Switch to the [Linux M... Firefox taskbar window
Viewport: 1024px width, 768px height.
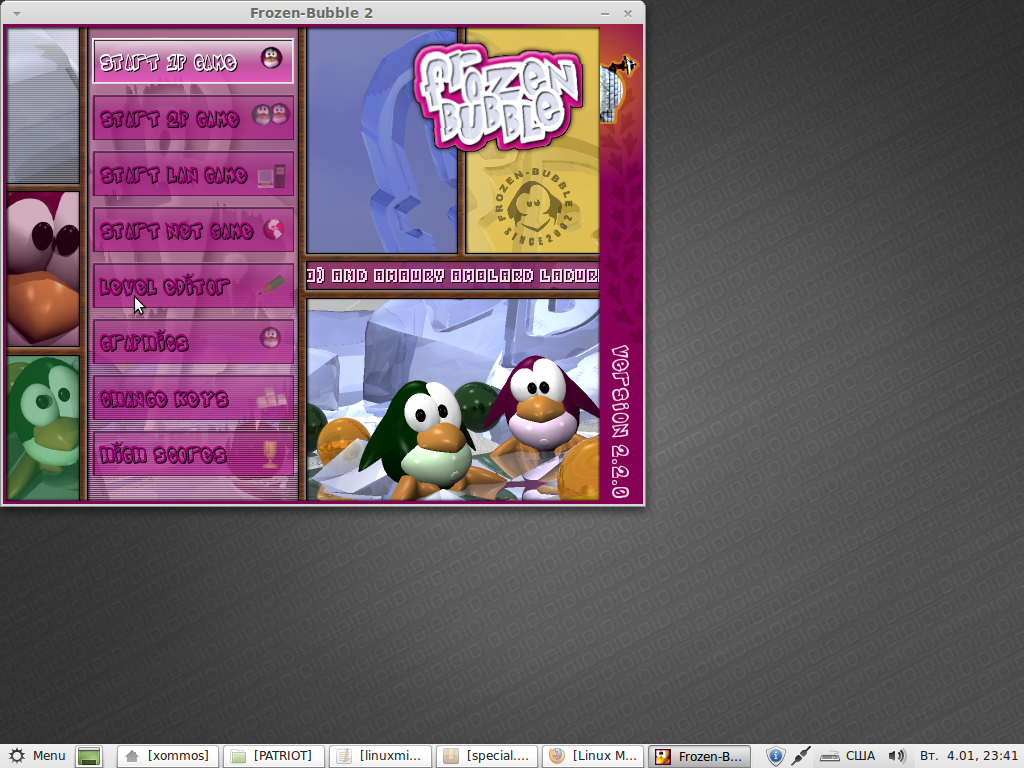593,756
